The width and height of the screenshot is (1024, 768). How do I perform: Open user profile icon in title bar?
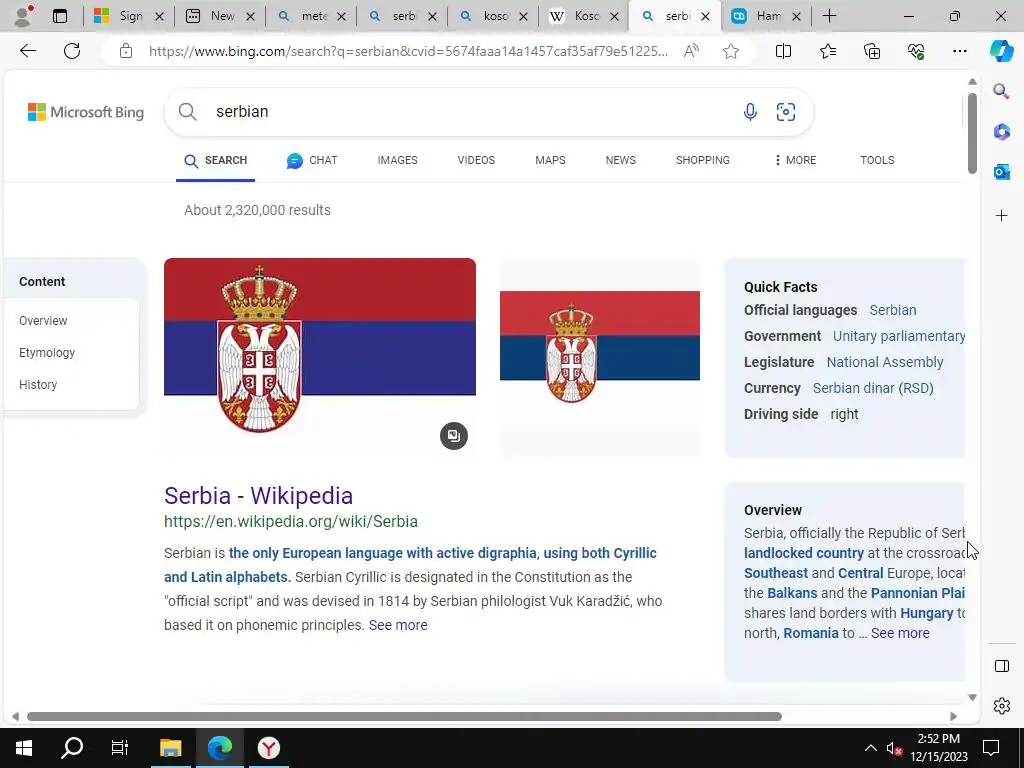tap(24, 16)
